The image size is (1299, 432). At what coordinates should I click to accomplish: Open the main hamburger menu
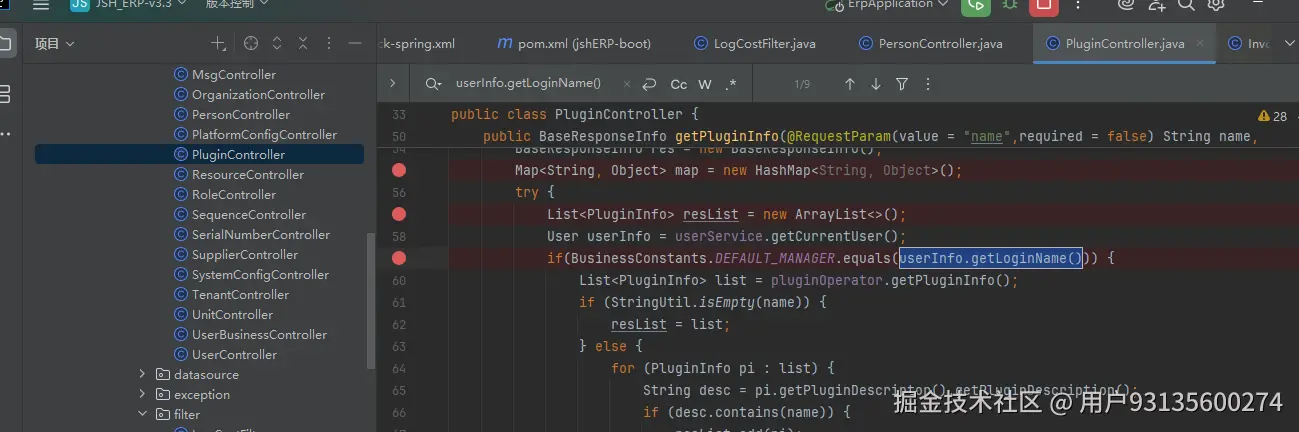pyautogui.click(x=41, y=5)
